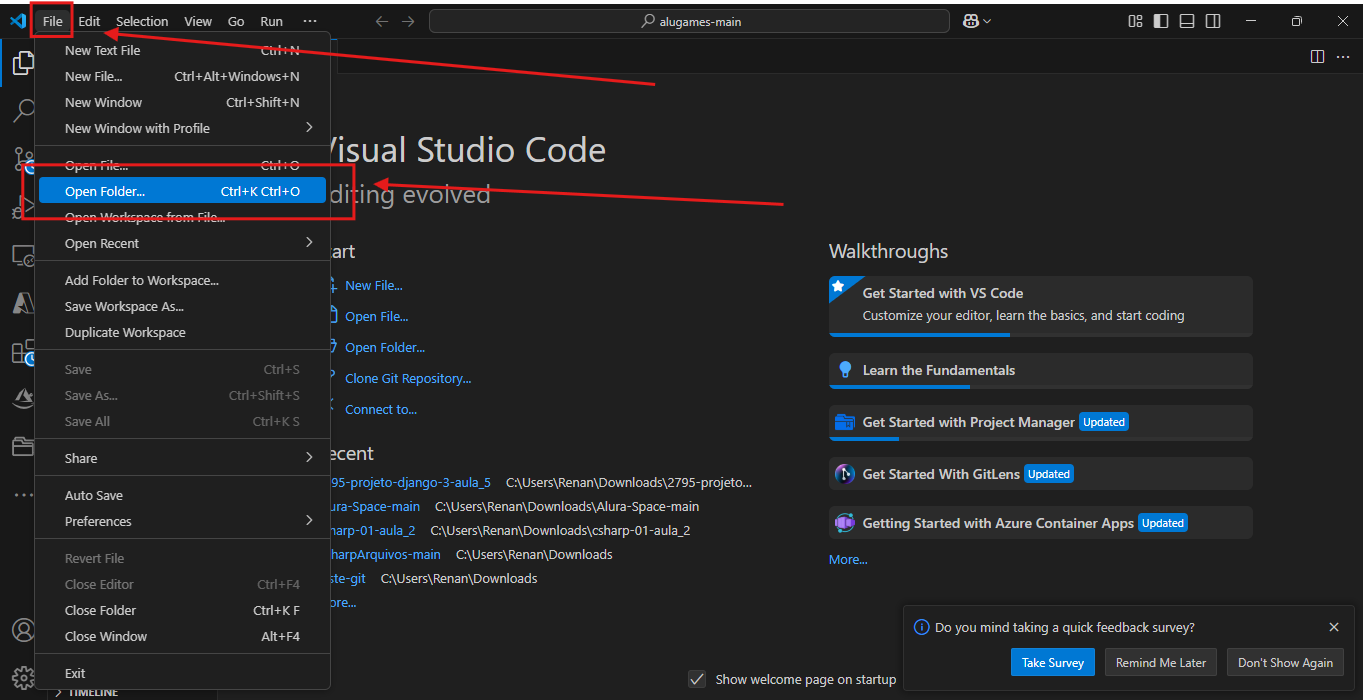Choose Duplicate Workspace
1363x700 pixels.
pos(182,332)
